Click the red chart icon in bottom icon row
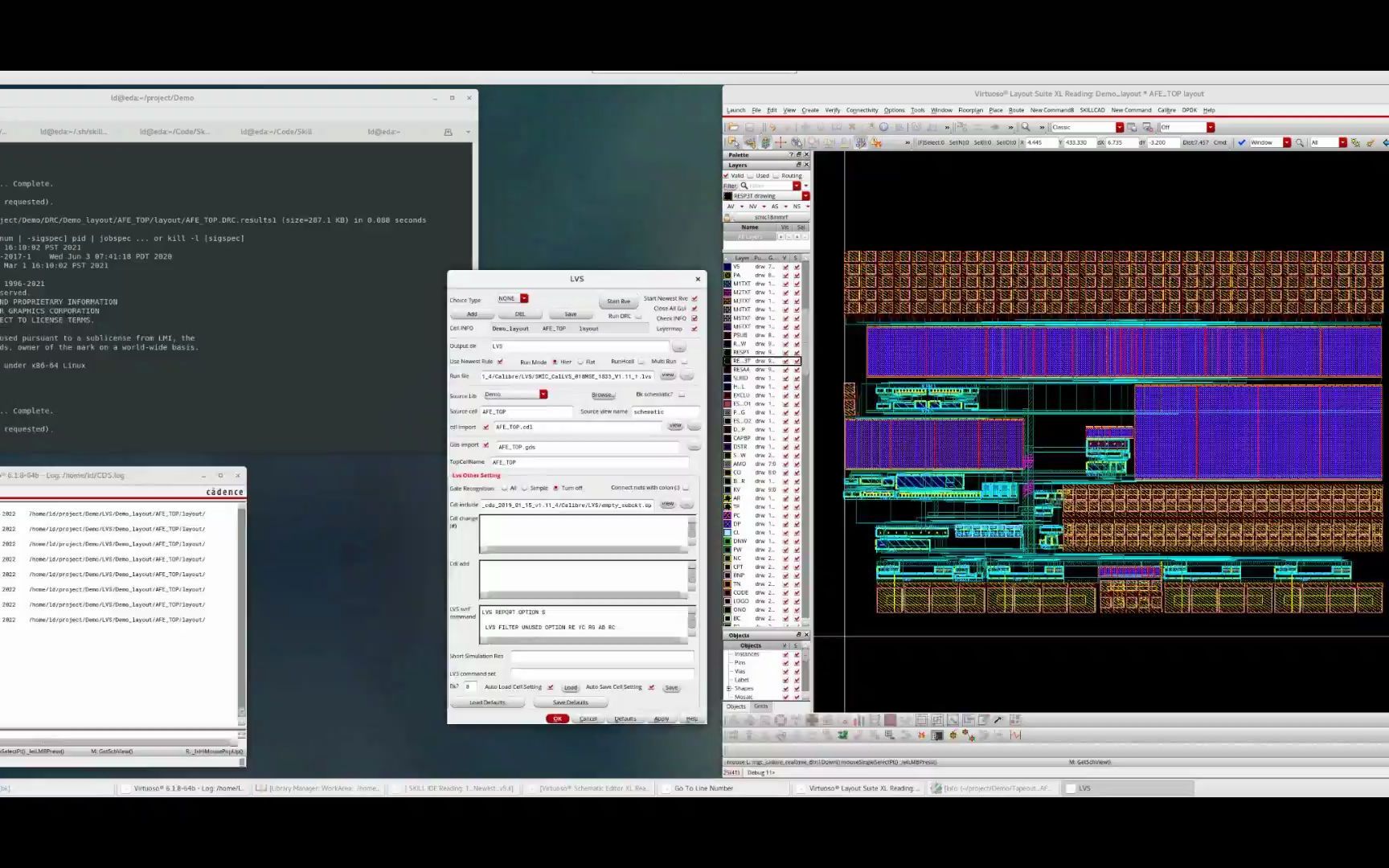Screen dimensions: 1389x868 point(858,720)
